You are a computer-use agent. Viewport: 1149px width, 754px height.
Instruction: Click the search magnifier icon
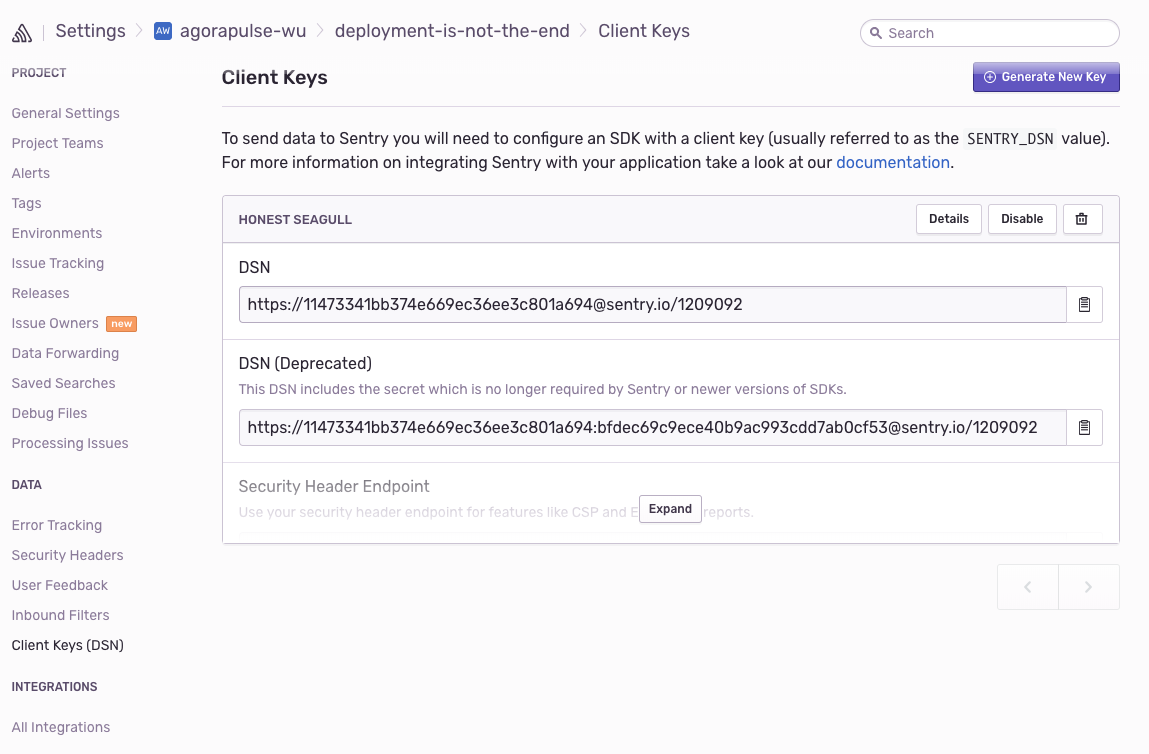876,33
